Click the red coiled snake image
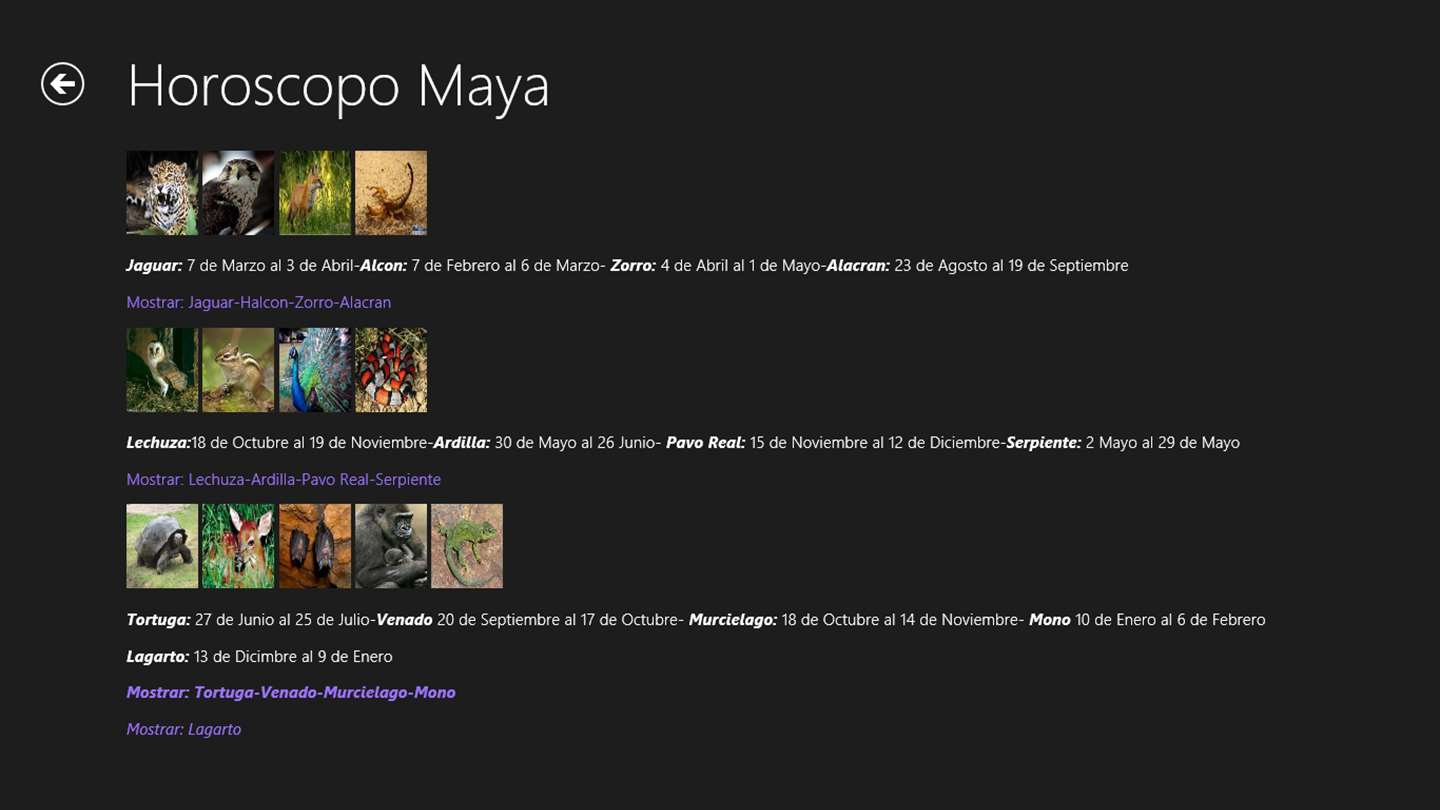 (391, 370)
